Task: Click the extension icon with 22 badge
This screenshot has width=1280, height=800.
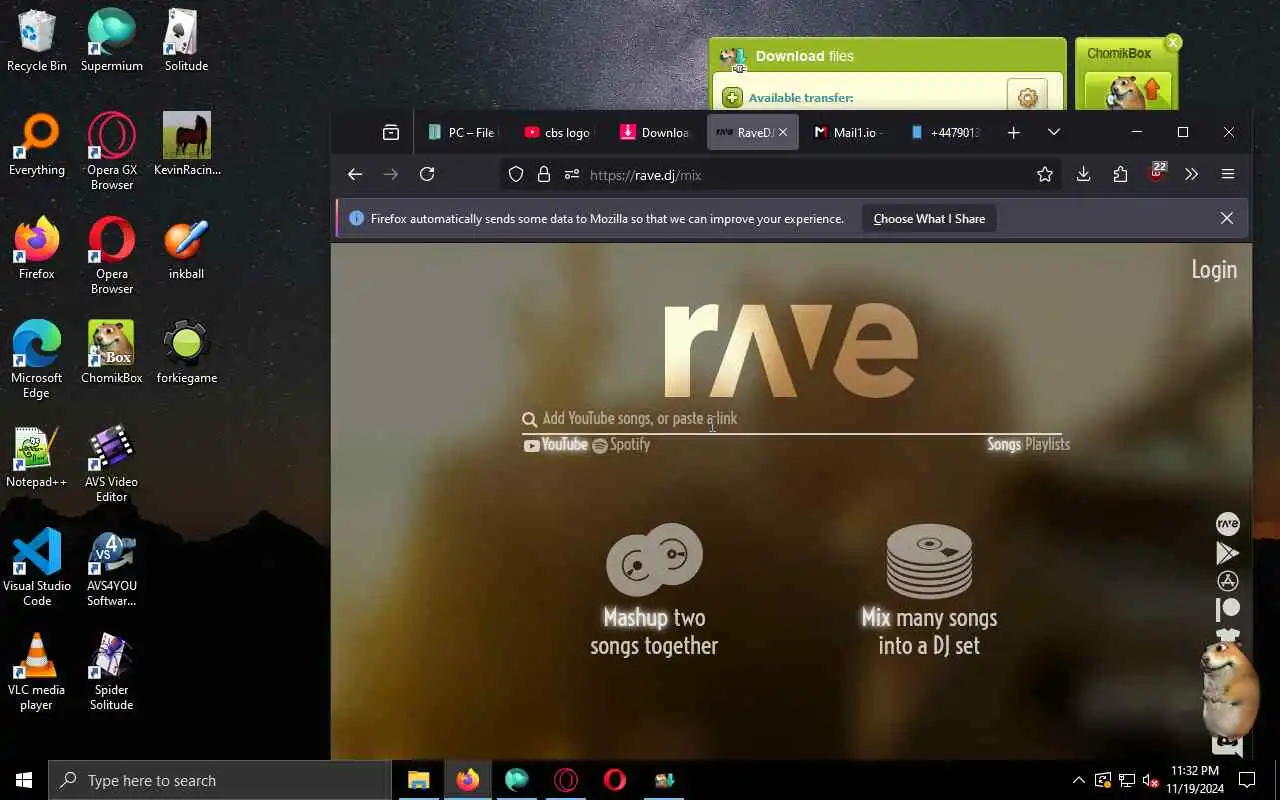Action: pyautogui.click(x=1157, y=172)
